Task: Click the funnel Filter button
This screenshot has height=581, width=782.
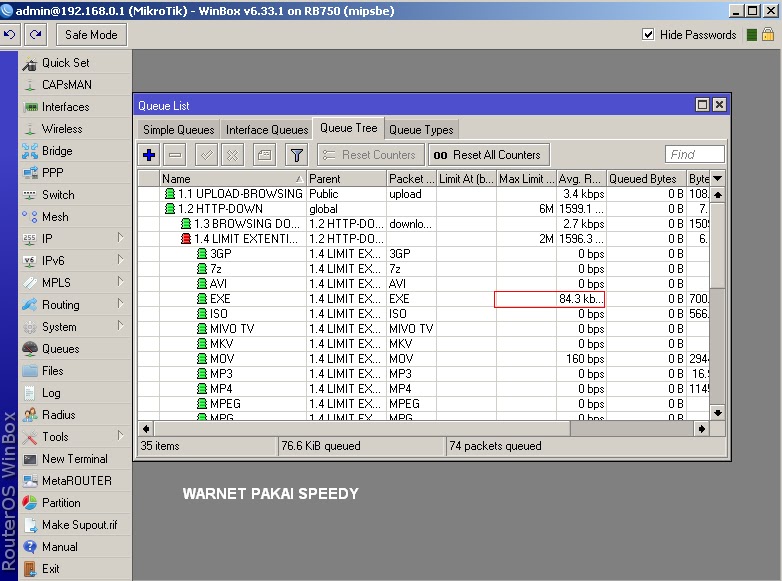Action: (x=296, y=155)
